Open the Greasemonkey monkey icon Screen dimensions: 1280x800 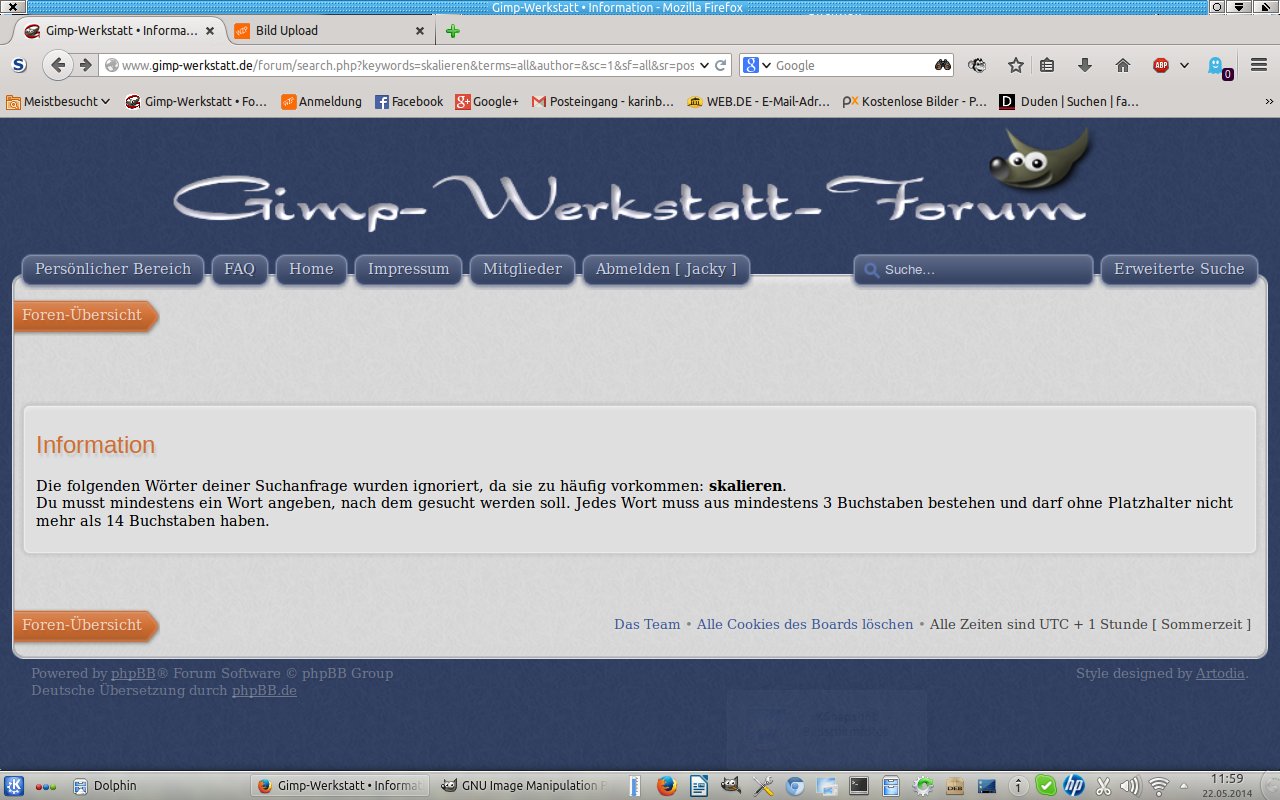click(977, 65)
